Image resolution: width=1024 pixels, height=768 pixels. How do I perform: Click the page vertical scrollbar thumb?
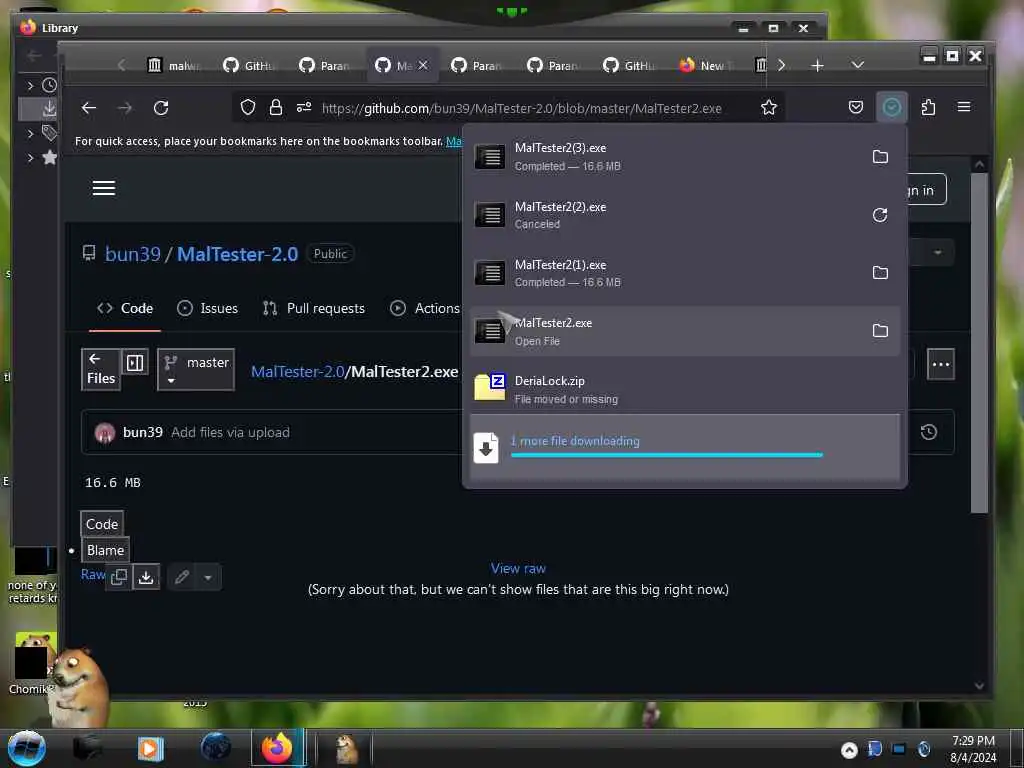979,343
